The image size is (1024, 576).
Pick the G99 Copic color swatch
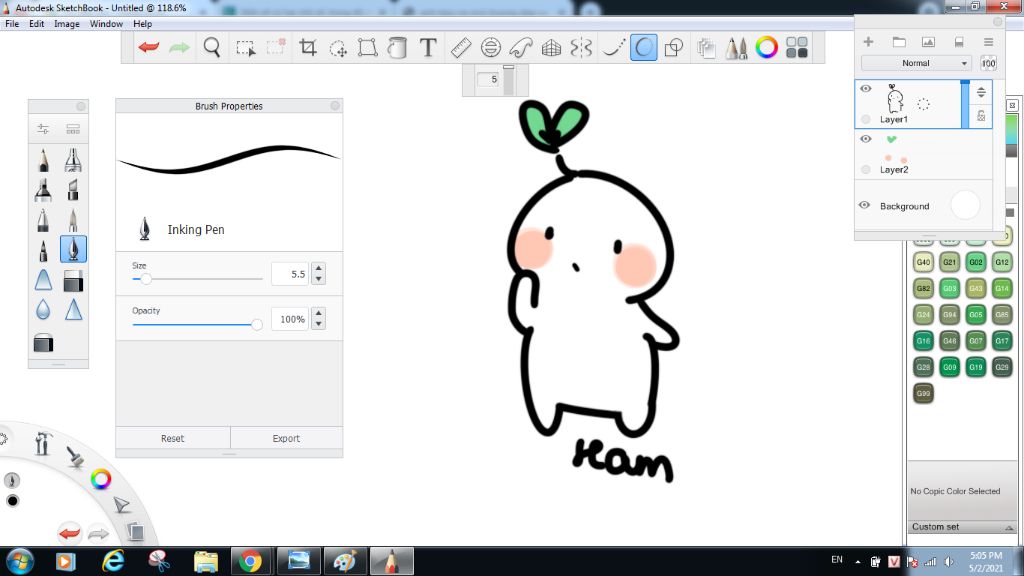click(923, 393)
